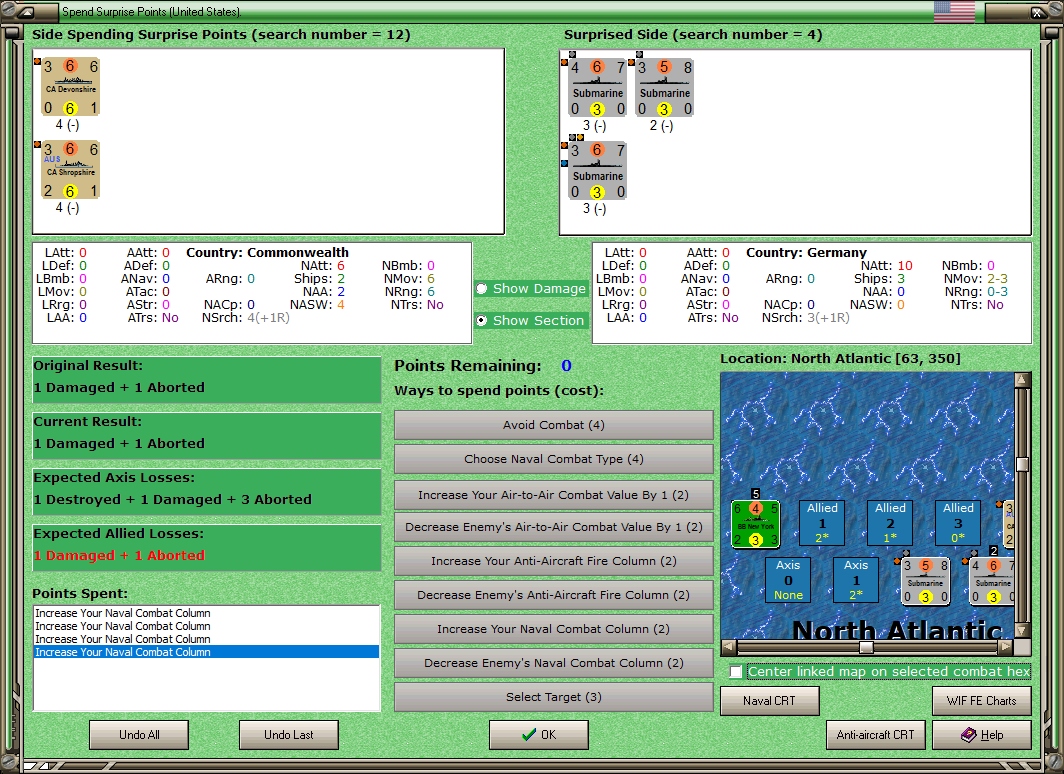
Task: Click the Axis 1 sea box
Action: click(x=856, y=580)
